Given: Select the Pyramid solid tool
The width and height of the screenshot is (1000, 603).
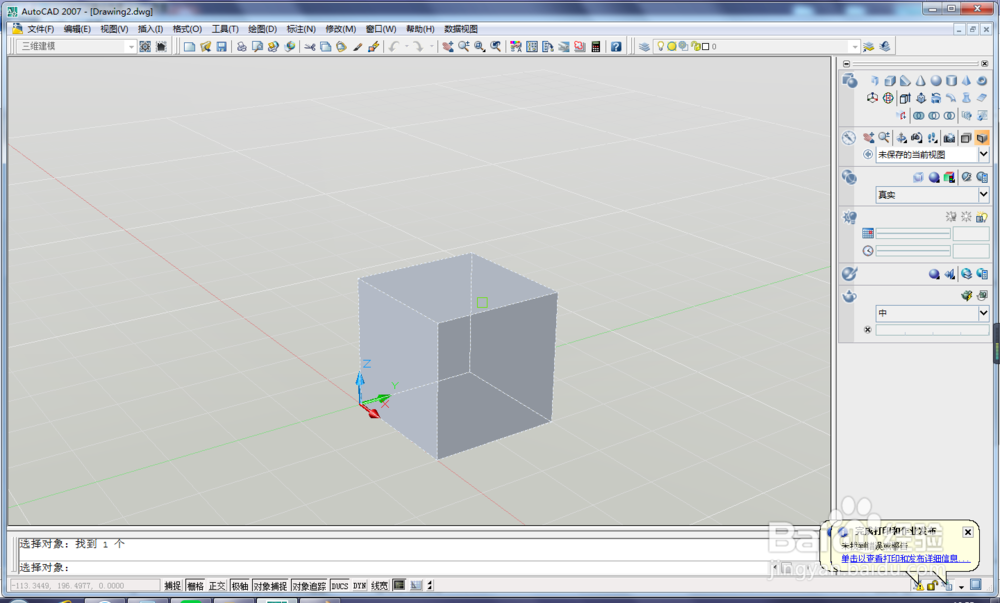Looking at the screenshot, I should [966, 80].
